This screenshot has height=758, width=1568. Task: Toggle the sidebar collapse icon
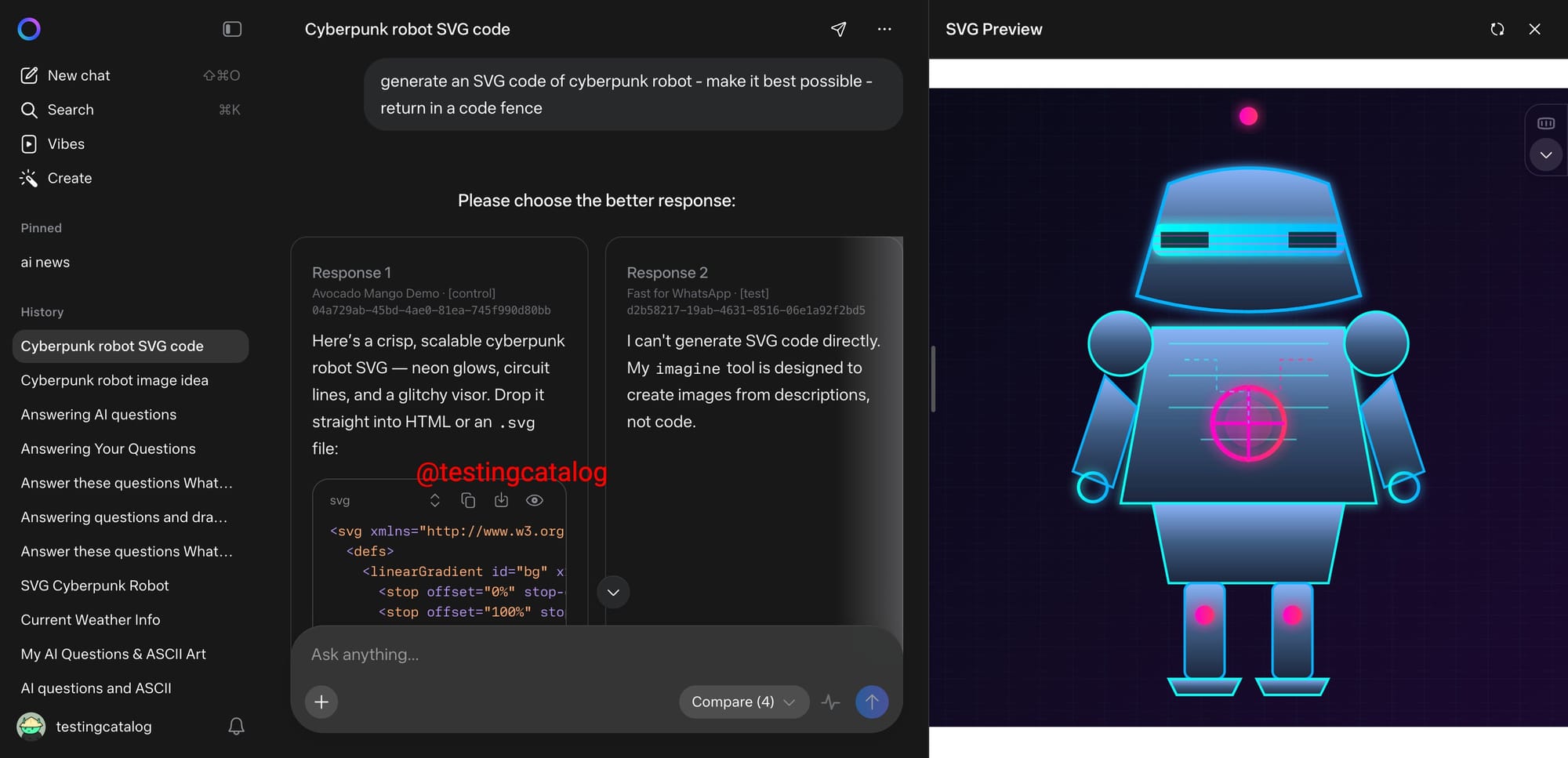232,29
